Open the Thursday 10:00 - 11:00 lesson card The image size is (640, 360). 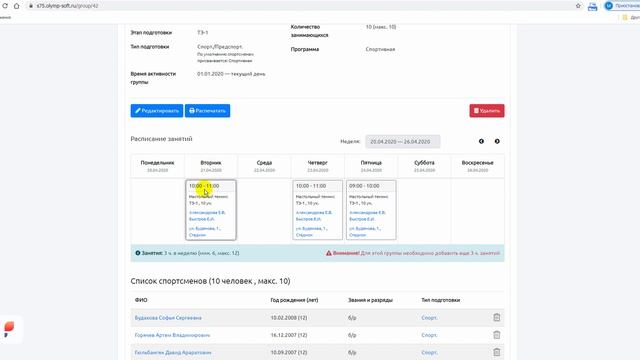pos(318,210)
